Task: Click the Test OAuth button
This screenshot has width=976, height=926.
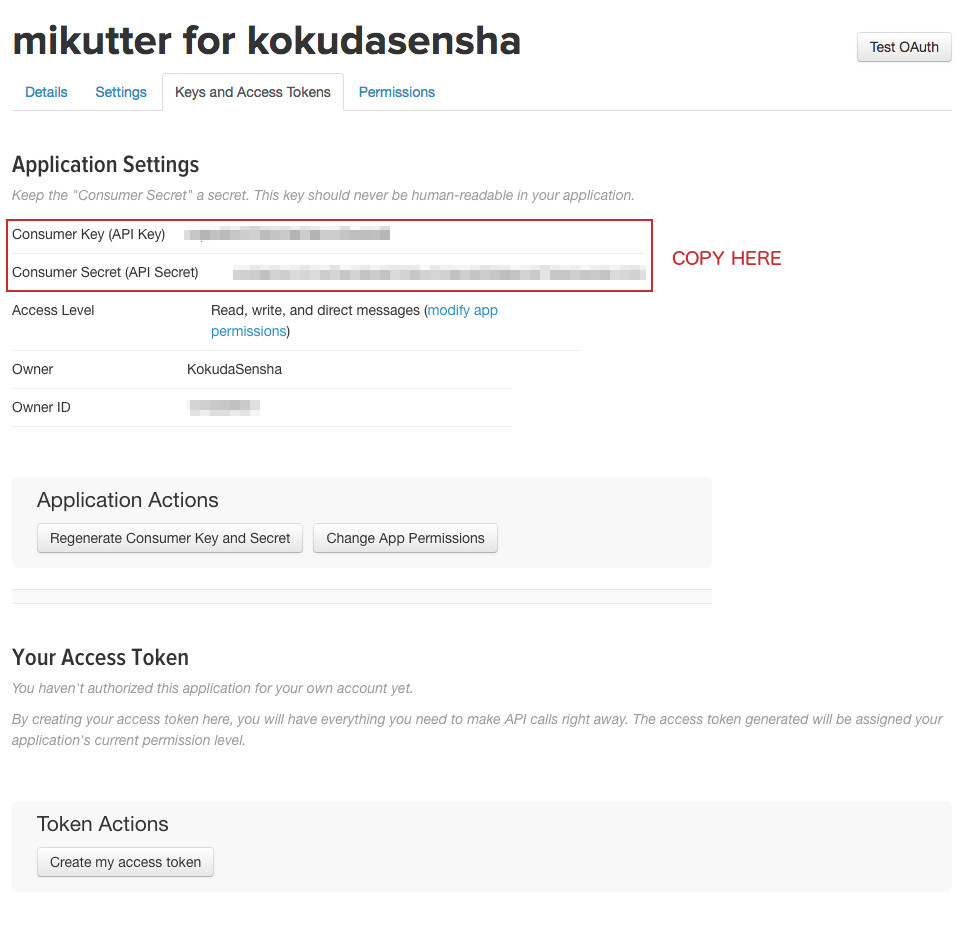Action: [x=904, y=47]
